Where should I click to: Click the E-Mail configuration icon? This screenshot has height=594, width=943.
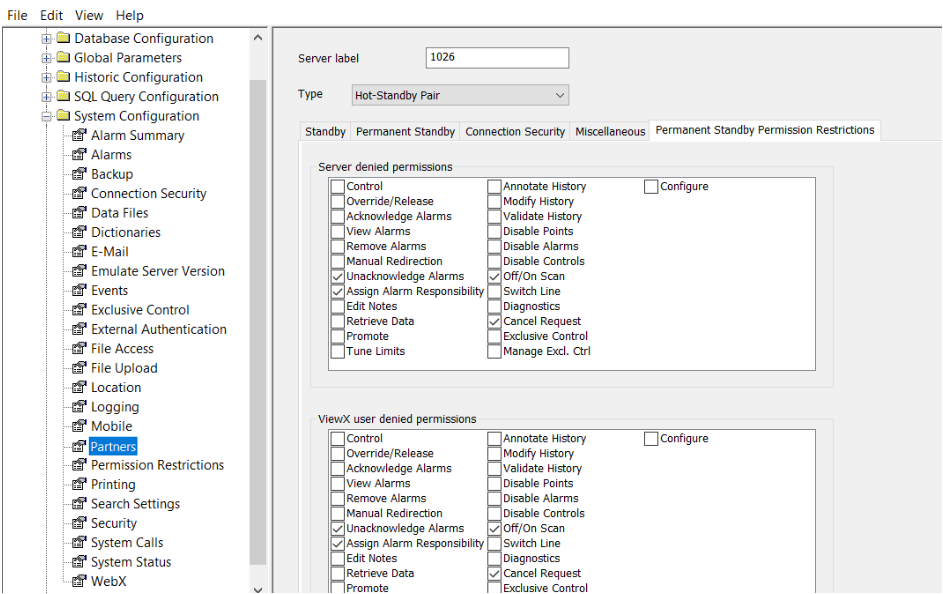pyautogui.click(x=79, y=252)
